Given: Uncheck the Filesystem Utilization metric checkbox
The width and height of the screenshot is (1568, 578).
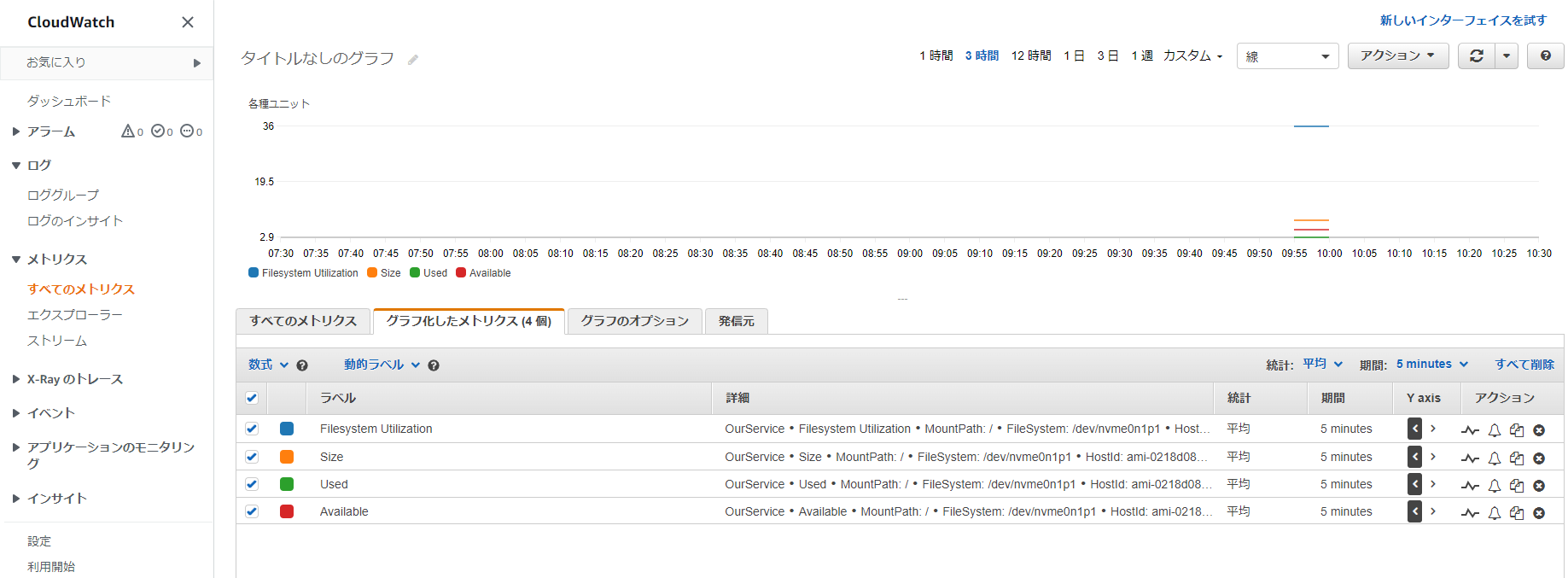Looking at the screenshot, I should [252, 429].
